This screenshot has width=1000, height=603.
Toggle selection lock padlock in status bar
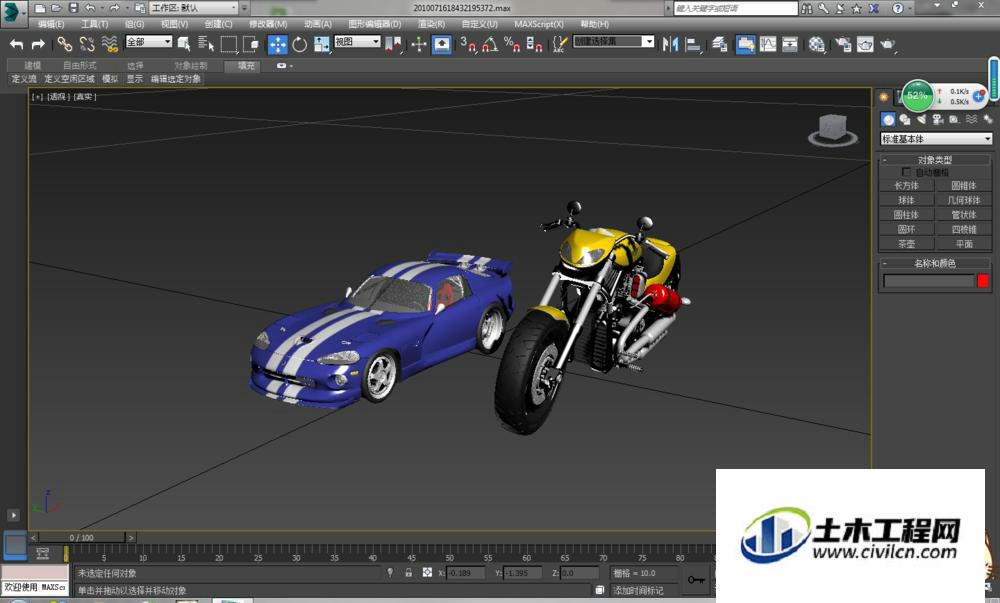click(408, 572)
